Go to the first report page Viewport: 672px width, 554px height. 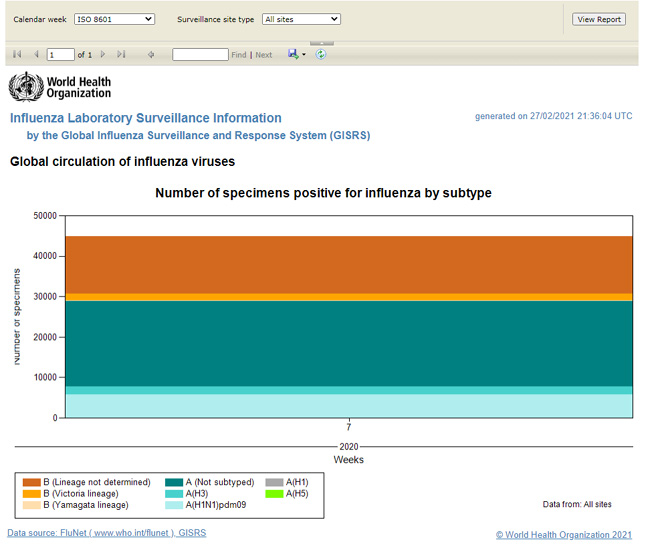[17, 55]
